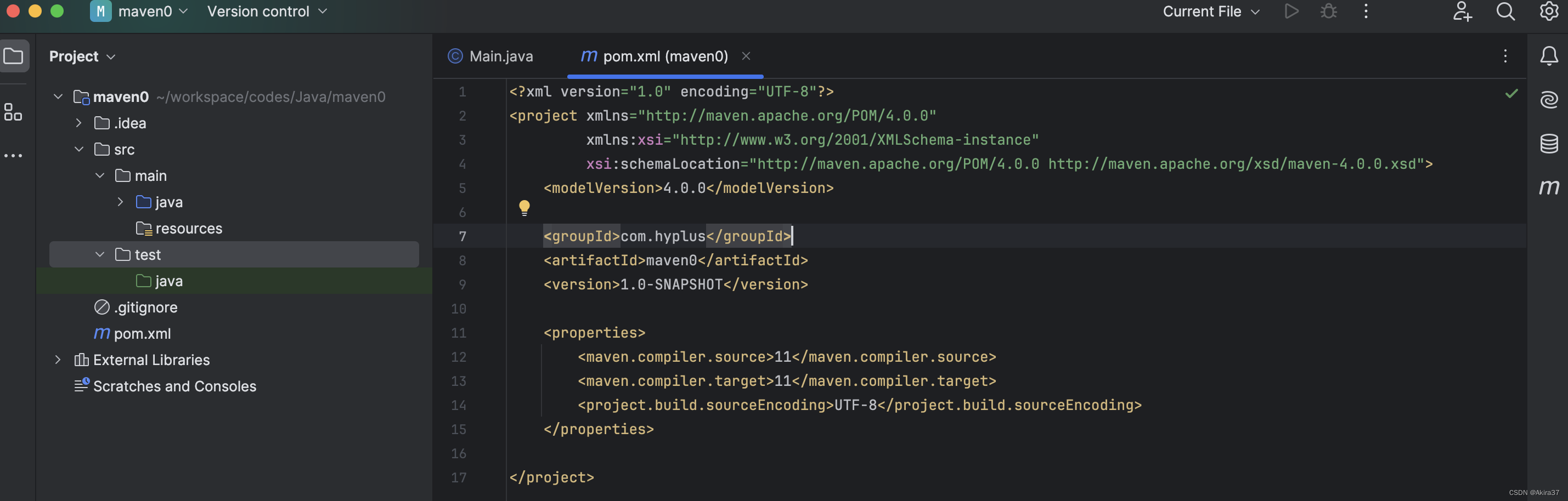Click the Debug bug icon

tap(1329, 12)
